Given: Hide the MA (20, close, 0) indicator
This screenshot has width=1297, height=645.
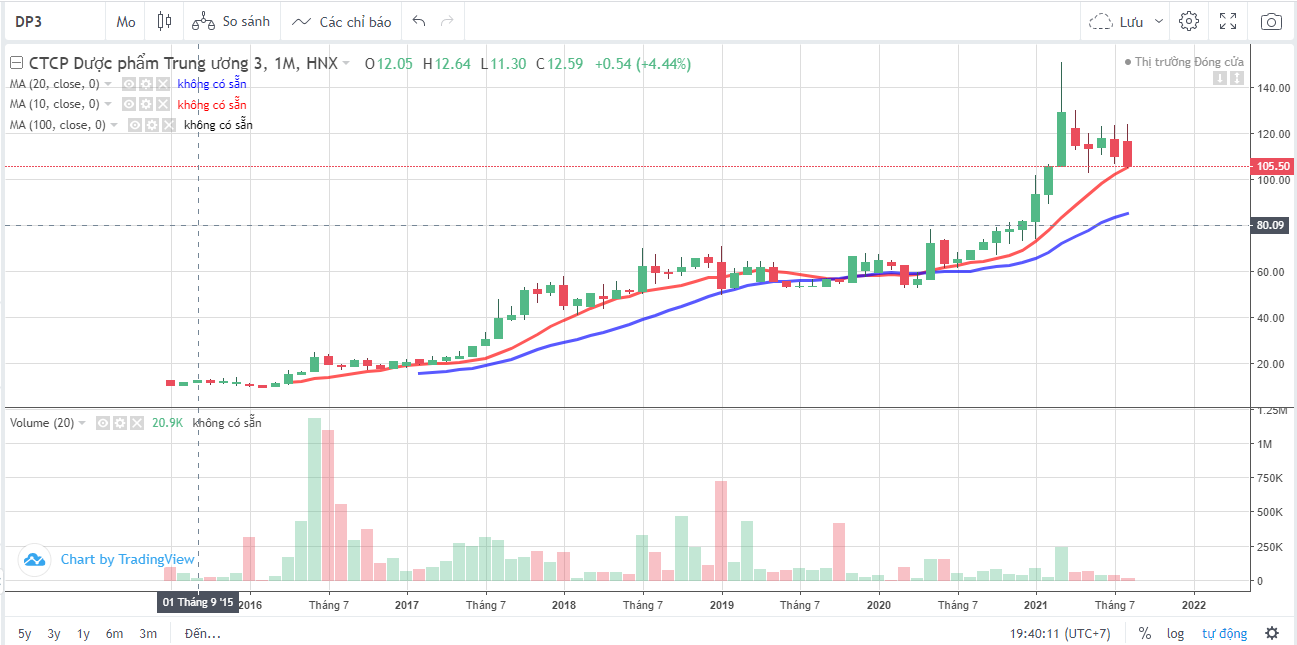Looking at the screenshot, I should (129, 84).
